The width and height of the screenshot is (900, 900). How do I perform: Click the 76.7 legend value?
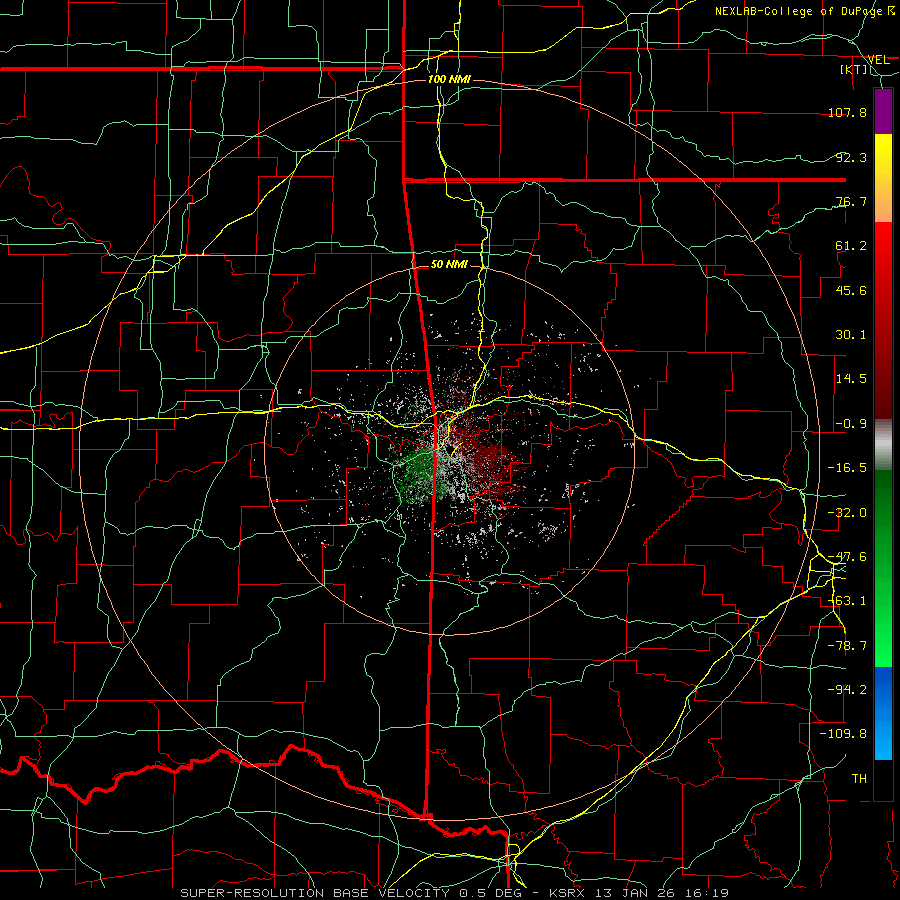point(851,201)
